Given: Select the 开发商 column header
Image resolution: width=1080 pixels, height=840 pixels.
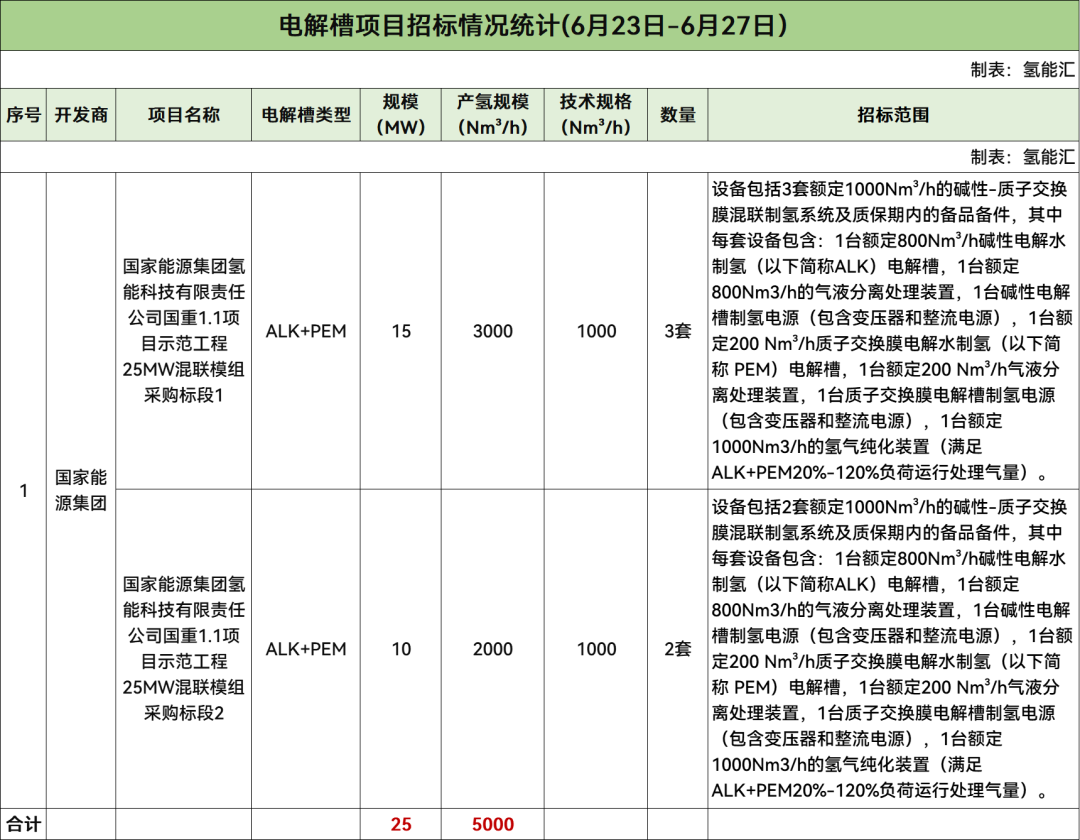Looking at the screenshot, I should tap(81, 115).
